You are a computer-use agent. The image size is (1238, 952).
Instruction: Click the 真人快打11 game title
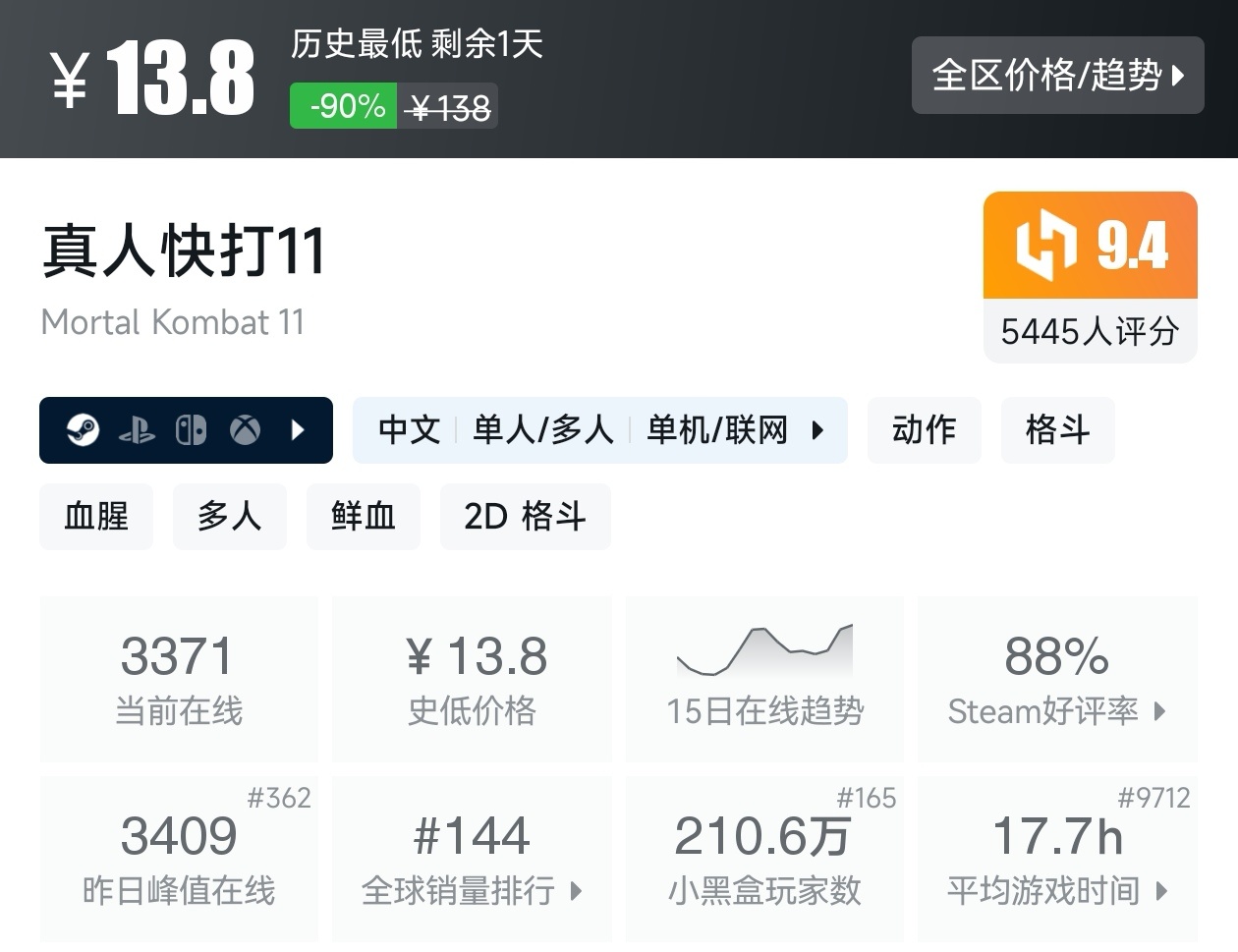tap(183, 251)
